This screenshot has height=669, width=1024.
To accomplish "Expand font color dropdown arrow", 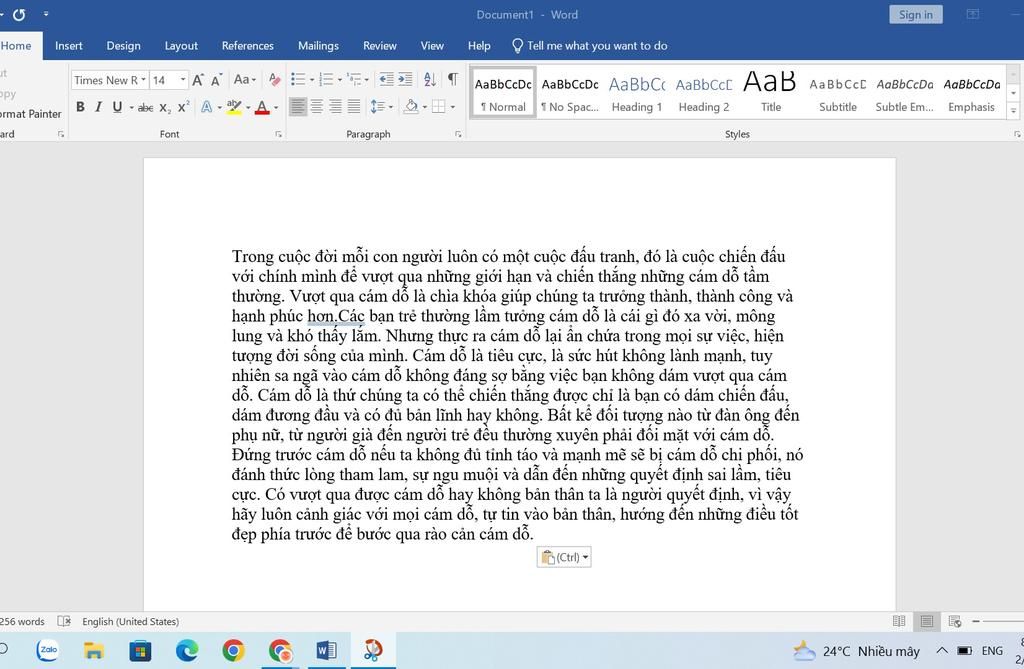I will [276, 107].
